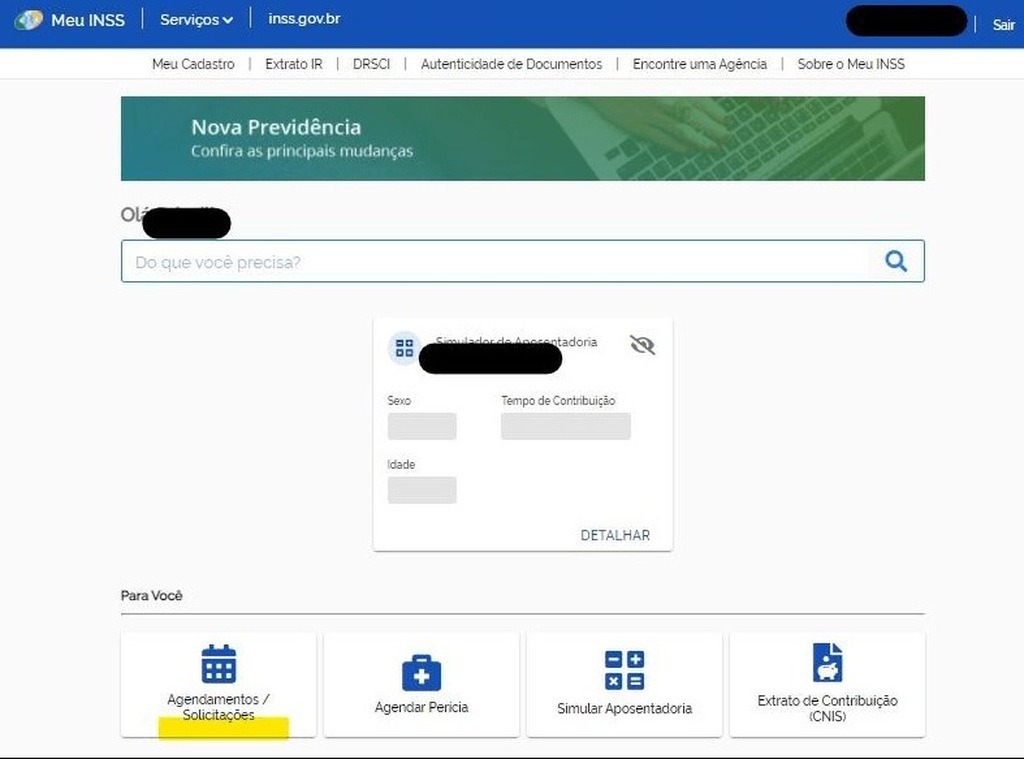The image size is (1024, 759).
Task: Open the inss.gov.br link in header
Action: [304, 19]
